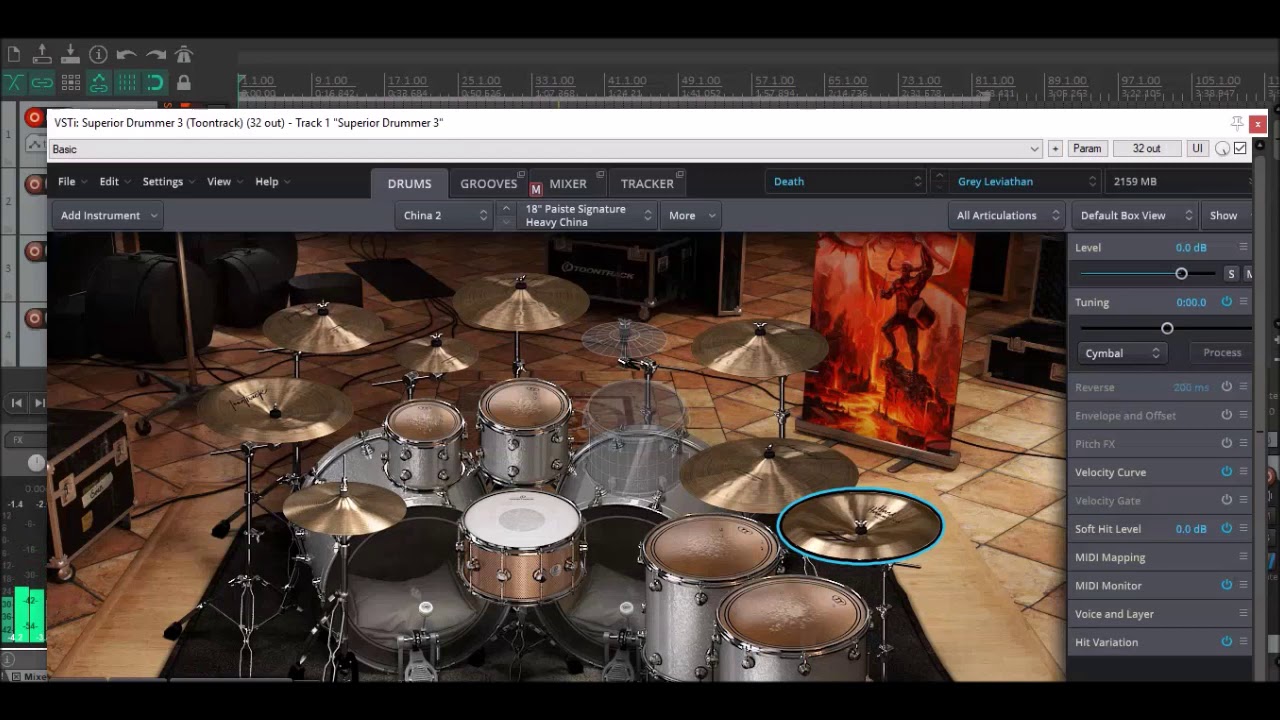Open the Settings menu
Image resolution: width=1280 pixels, height=720 pixels.
[169, 182]
